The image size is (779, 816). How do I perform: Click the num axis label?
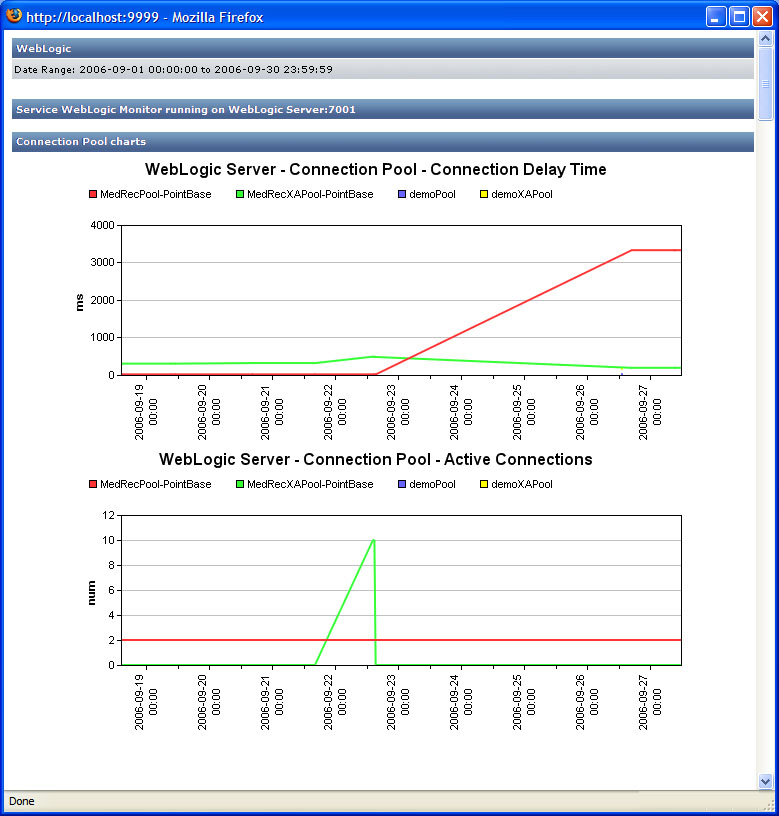pos(92,593)
